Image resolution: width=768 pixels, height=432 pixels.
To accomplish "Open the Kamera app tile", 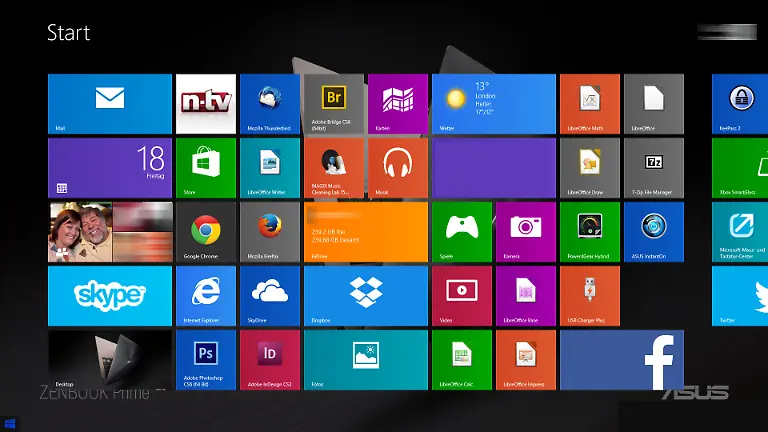I will (526, 231).
